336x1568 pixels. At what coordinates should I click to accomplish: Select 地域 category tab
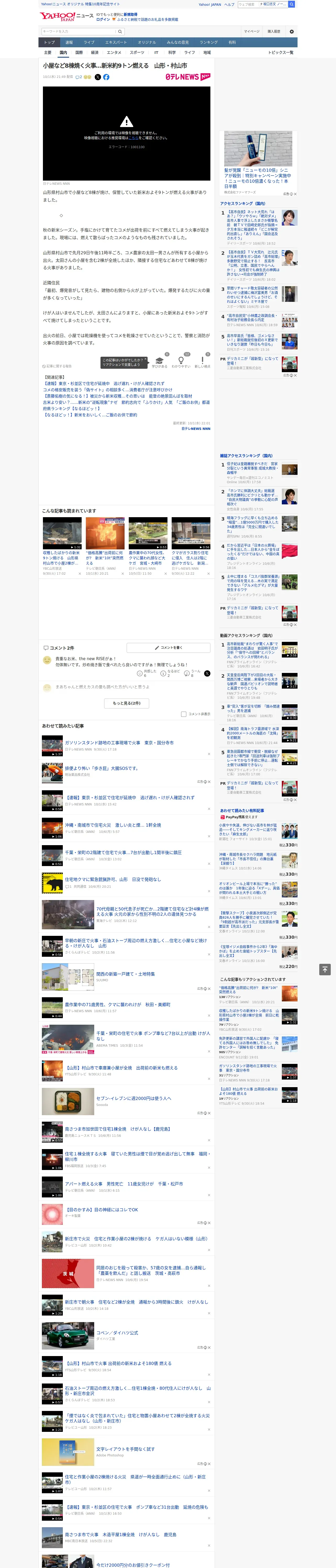207,52
